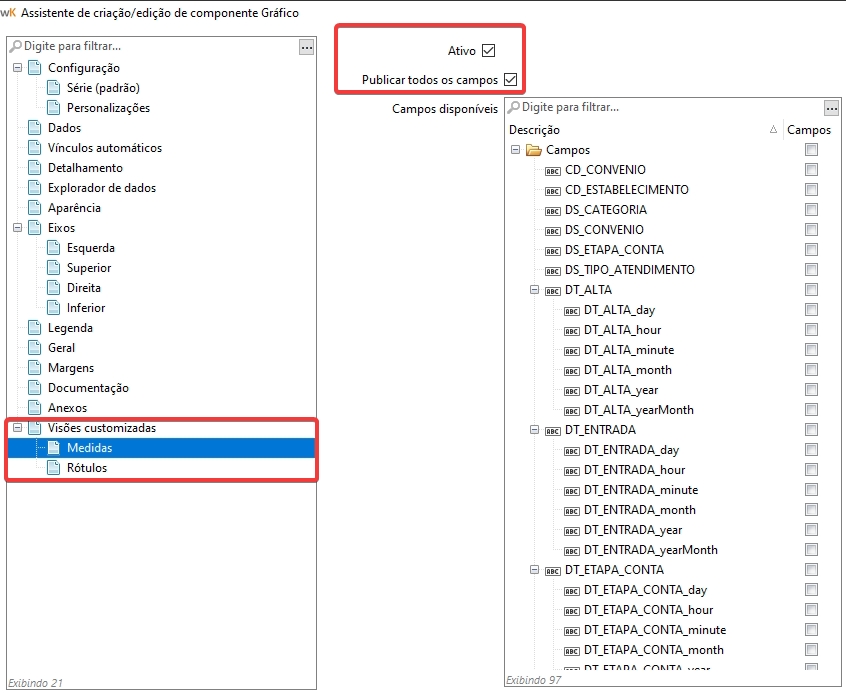
Task: Toggle Publicar todos os campos checkbox
Action: [x=510, y=79]
